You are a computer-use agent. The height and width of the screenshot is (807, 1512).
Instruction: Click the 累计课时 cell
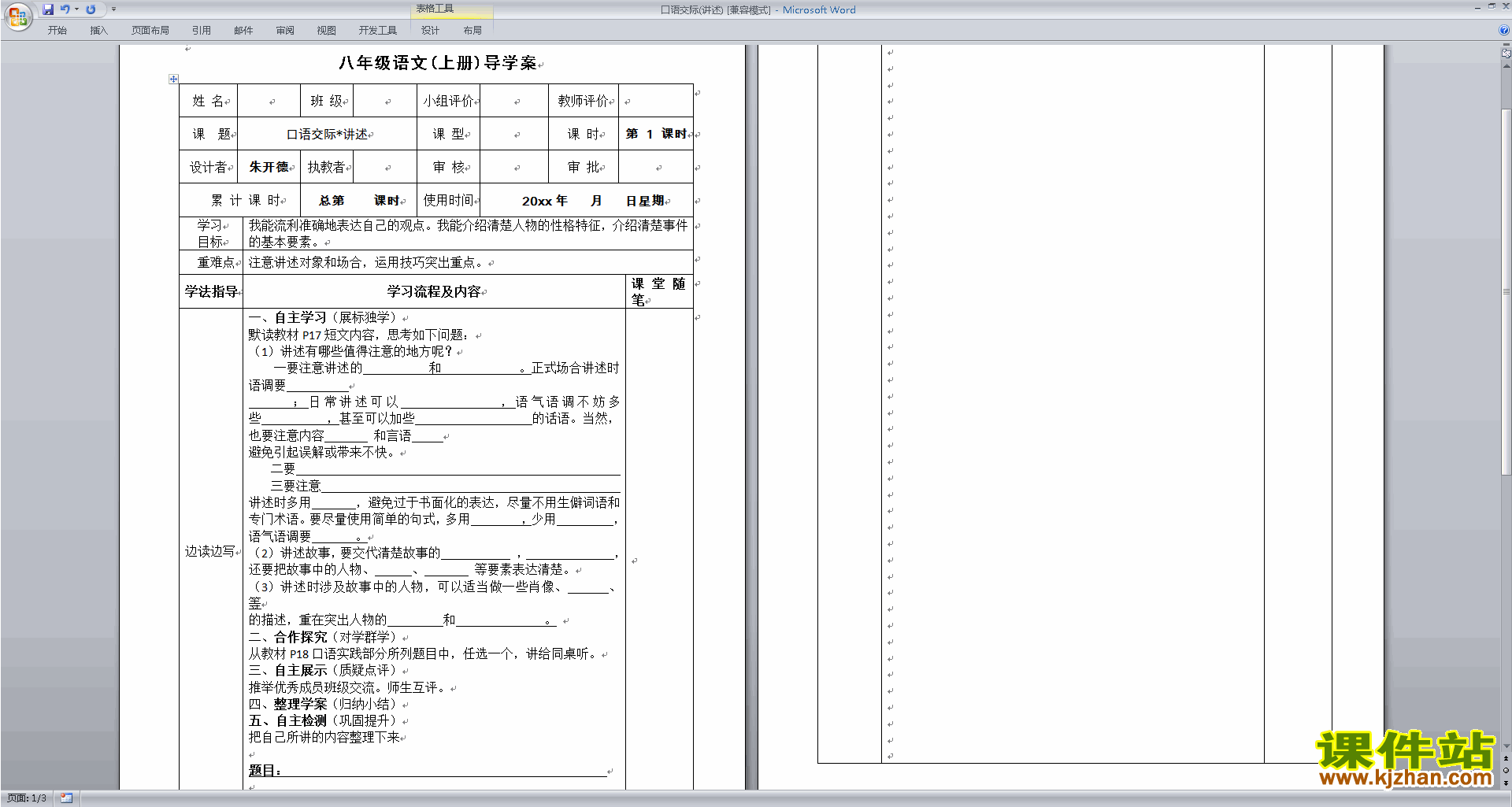pos(240,201)
